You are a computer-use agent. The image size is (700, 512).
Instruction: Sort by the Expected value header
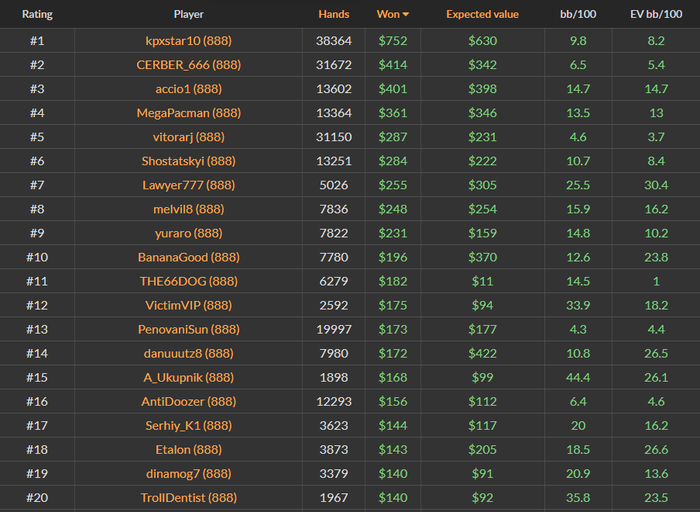(482, 15)
